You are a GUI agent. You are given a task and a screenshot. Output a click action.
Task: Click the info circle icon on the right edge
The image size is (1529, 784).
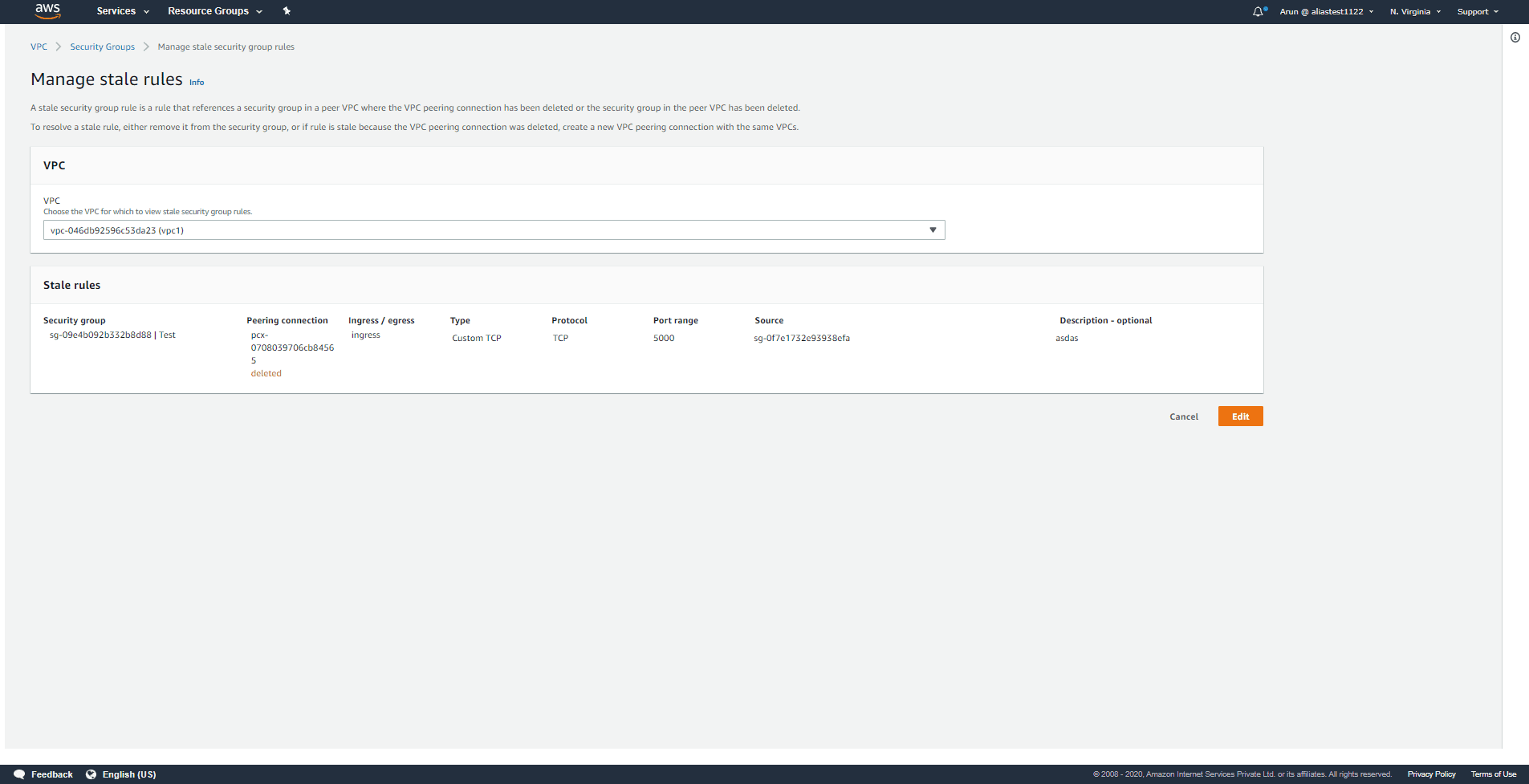[x=1515, y=37]
